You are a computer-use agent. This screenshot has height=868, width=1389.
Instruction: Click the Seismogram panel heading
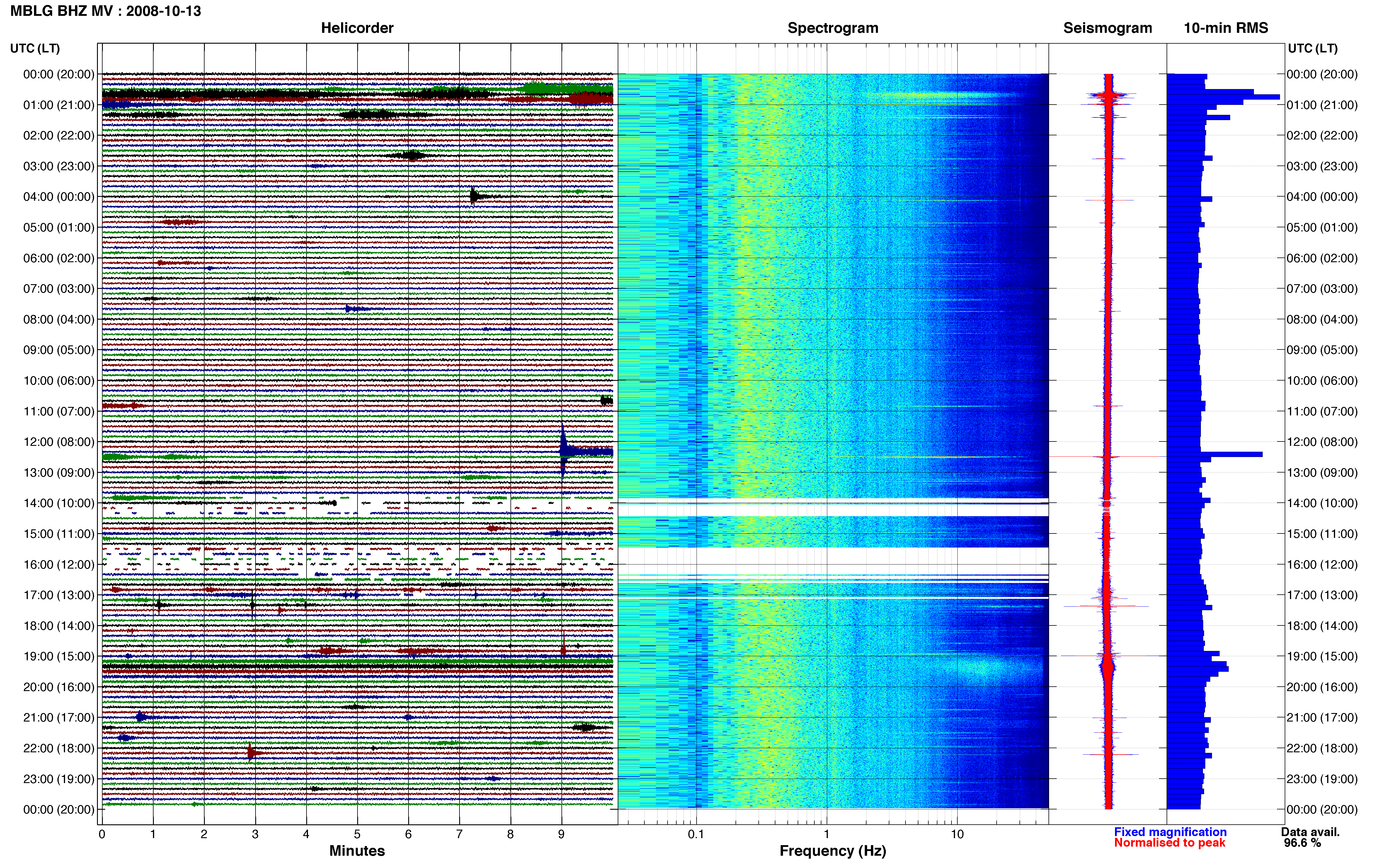[1108, 28]
